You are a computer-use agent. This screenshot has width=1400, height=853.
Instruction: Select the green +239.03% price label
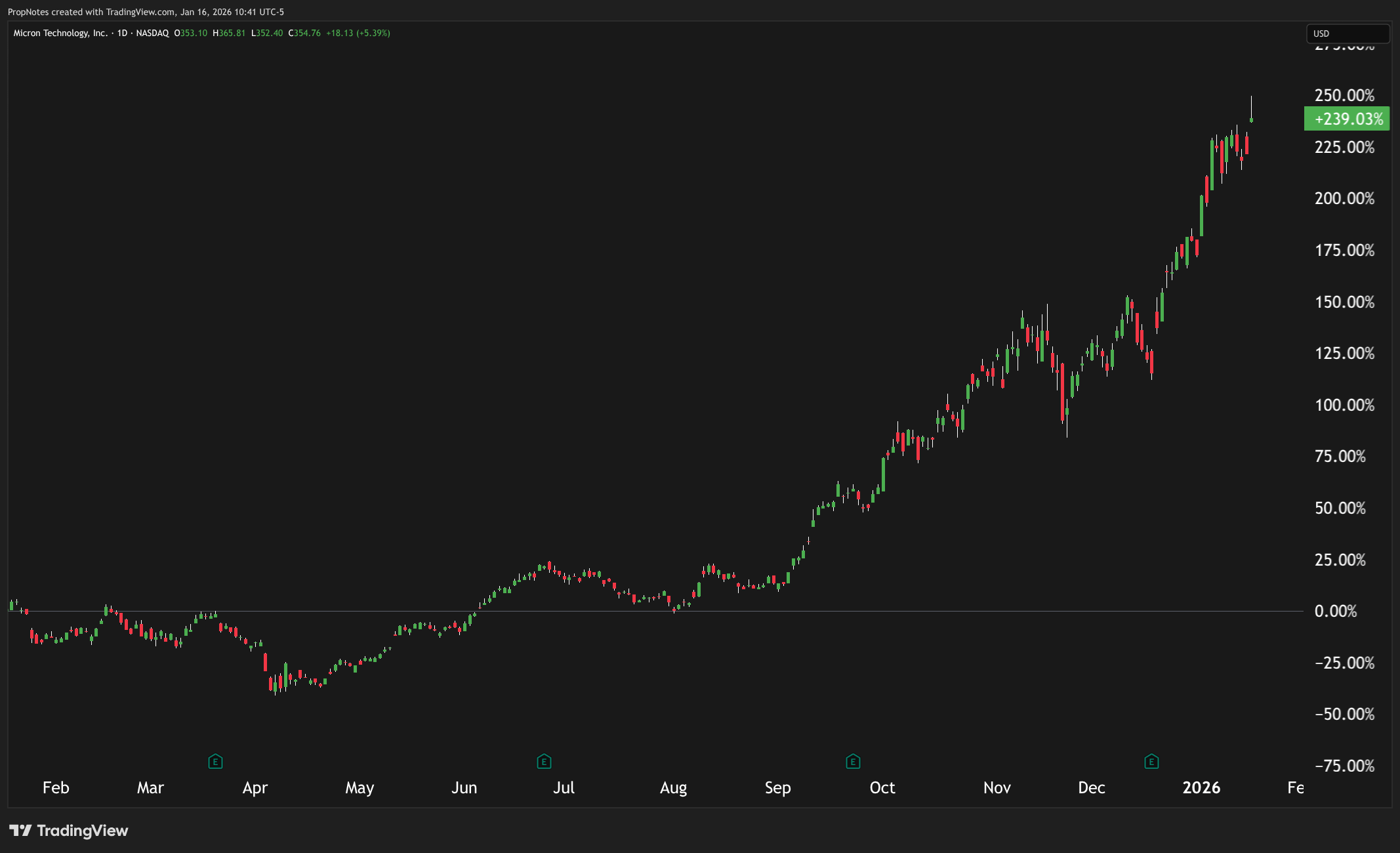[1348, 119]
